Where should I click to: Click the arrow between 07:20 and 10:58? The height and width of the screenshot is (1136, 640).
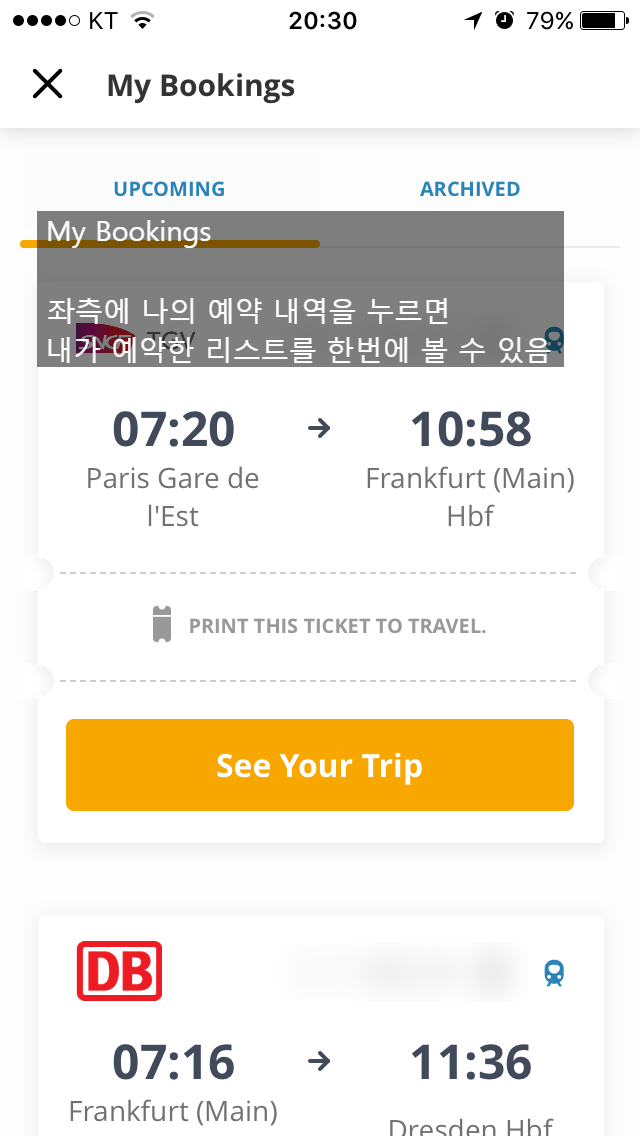point(319,428)
